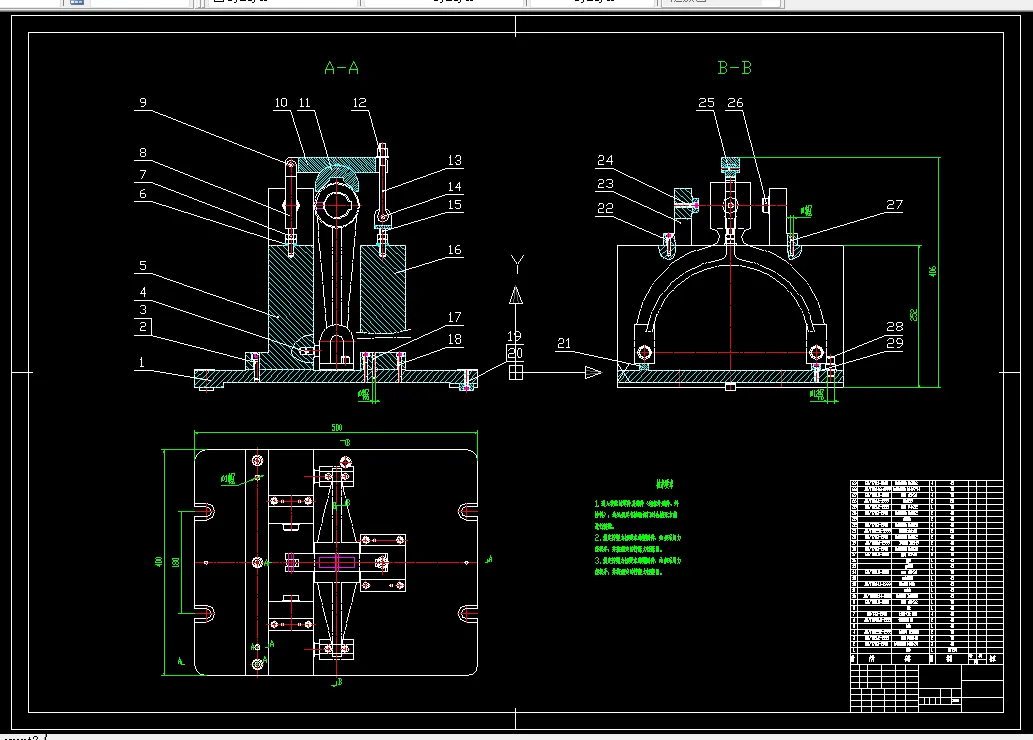Pick the 406 overall height dimension
1033x740 pixels.
point(932,271)
